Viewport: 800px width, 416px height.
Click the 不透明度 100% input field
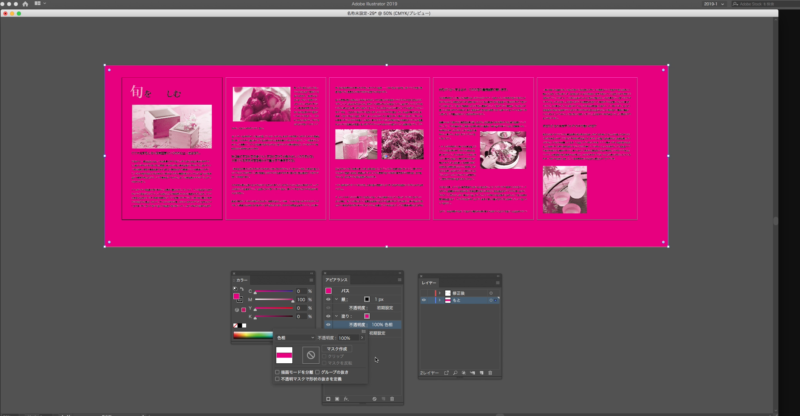point(348,338)
